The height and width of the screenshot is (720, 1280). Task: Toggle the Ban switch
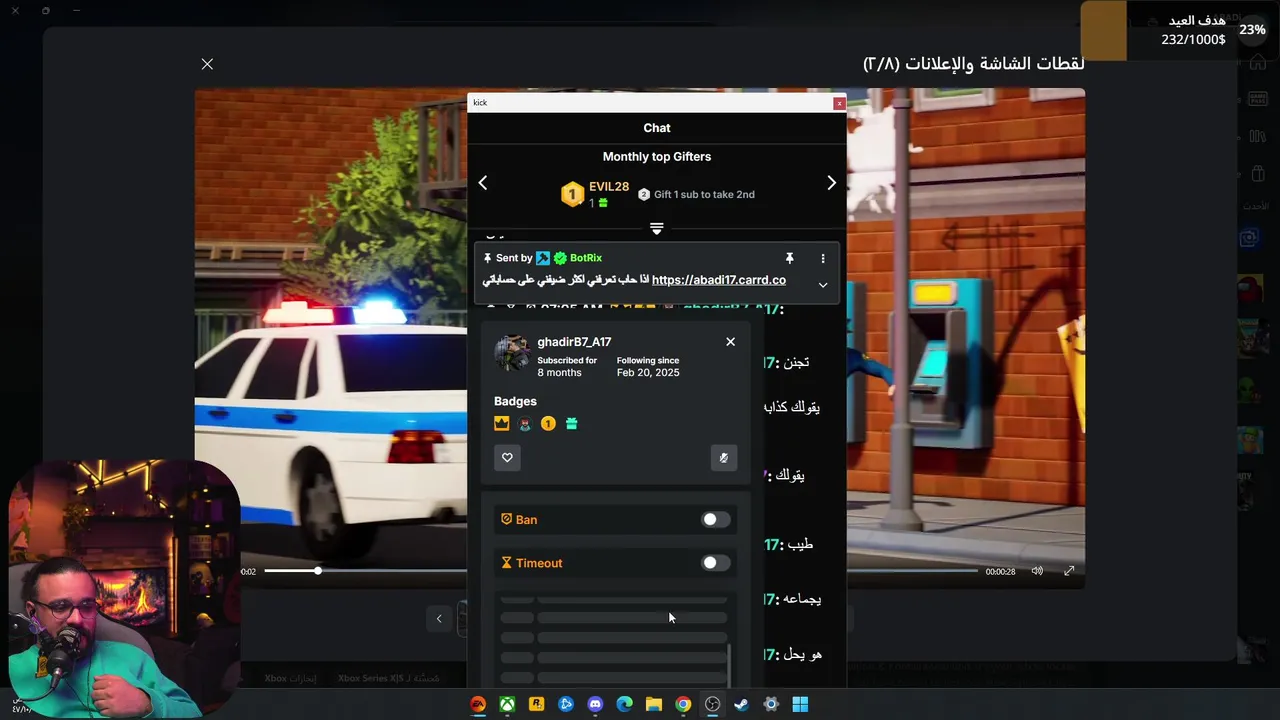point(715,519)
